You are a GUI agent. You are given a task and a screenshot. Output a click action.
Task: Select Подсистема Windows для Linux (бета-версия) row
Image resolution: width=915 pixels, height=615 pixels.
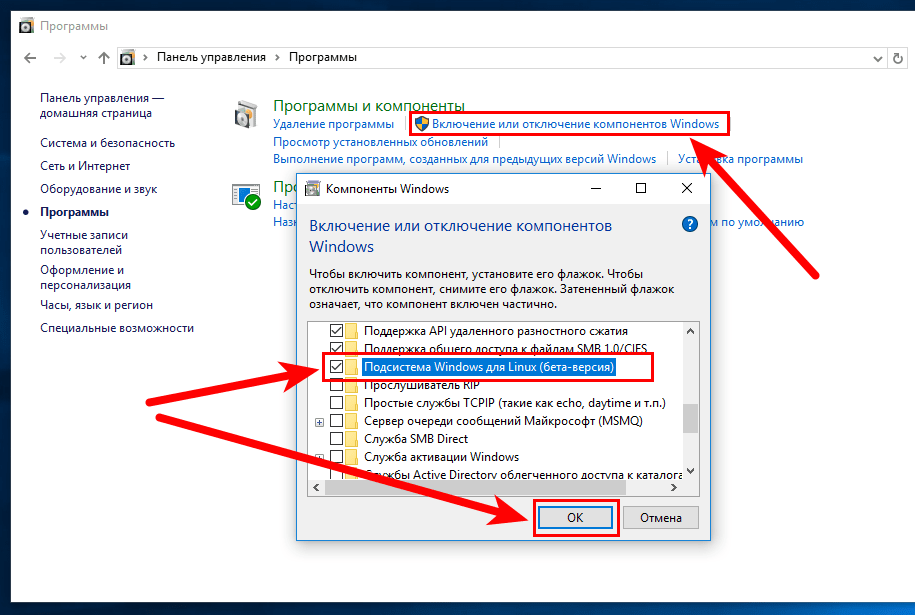pyautogui.click(x=489, y=366)
